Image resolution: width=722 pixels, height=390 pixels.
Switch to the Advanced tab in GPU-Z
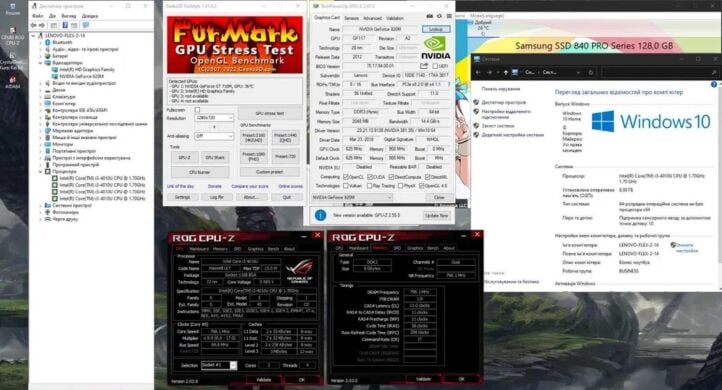(x=372, y=18)
